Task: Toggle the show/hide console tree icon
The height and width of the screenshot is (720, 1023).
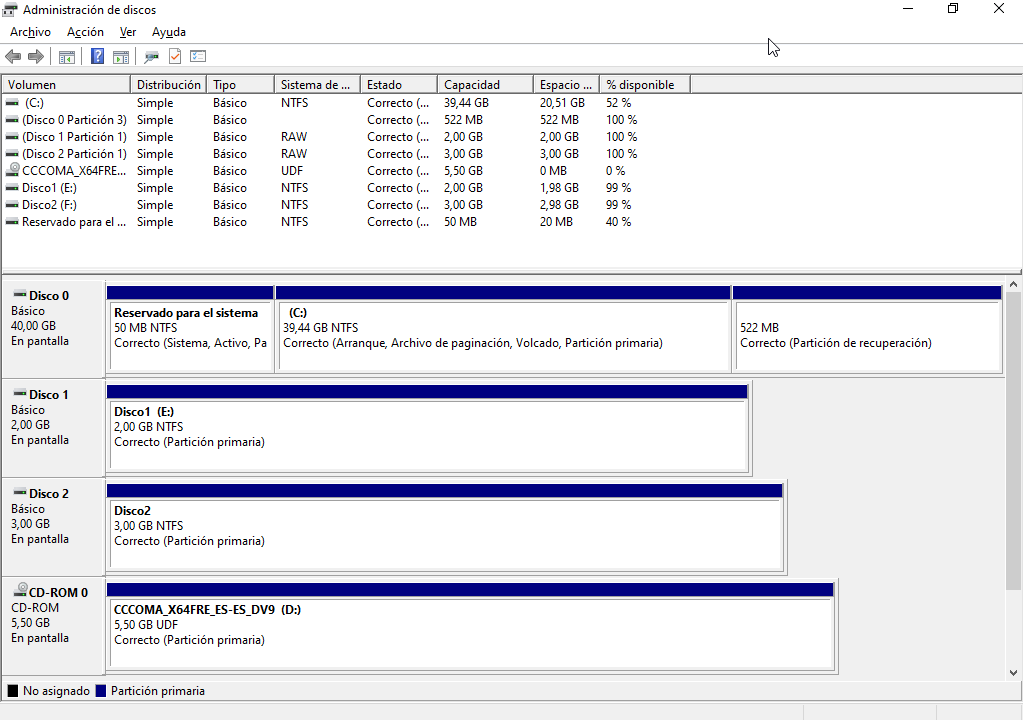Action: [x=67, y=57]
